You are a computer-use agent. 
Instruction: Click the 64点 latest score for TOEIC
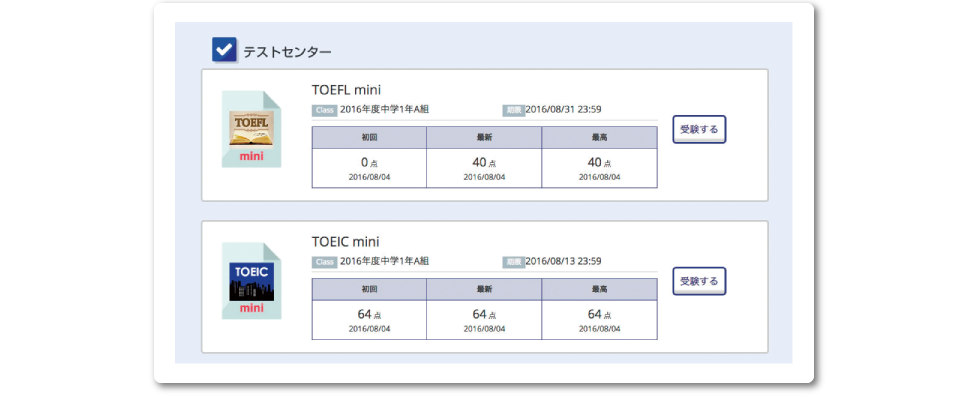pos(484,315)
